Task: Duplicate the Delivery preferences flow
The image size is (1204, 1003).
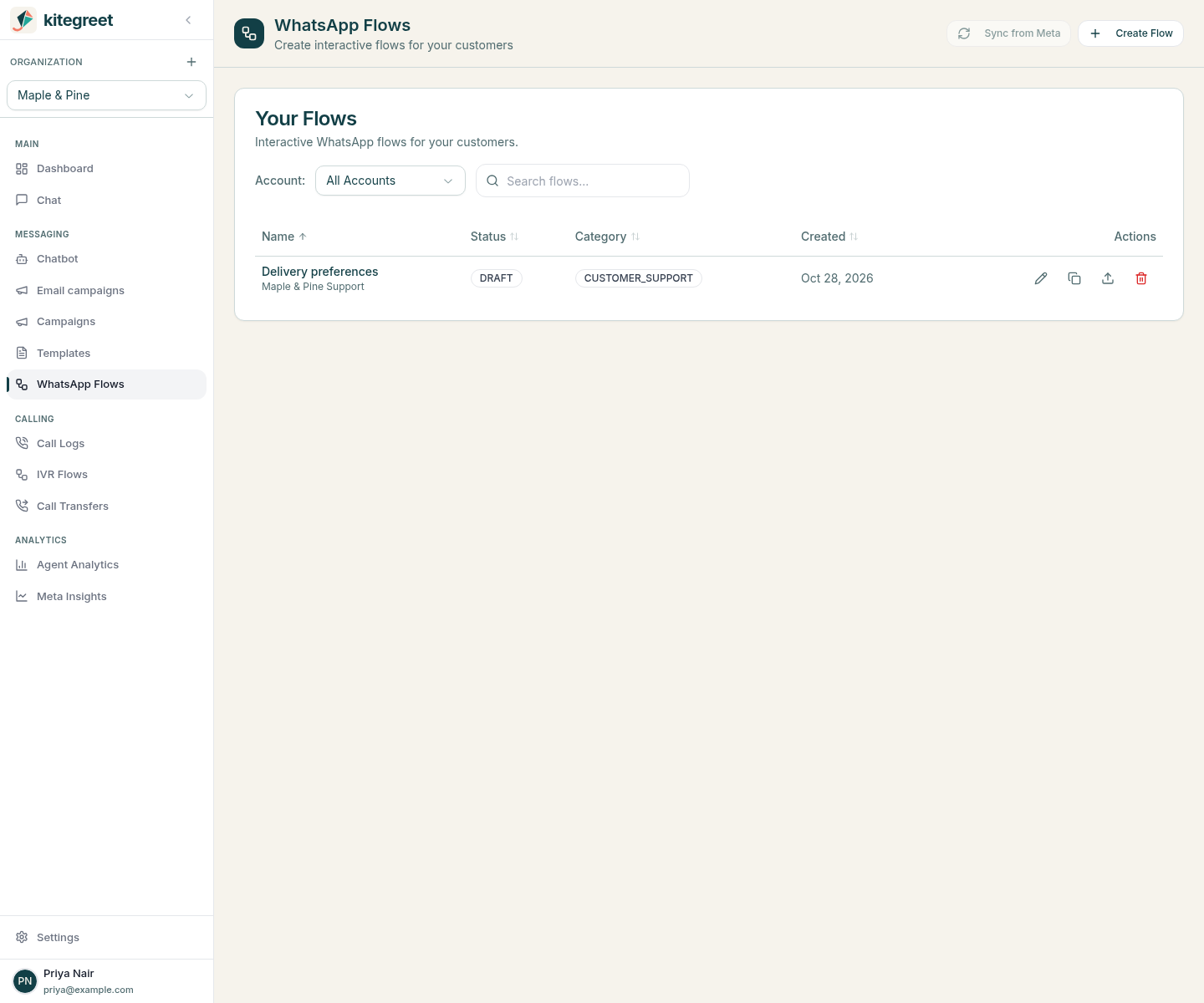Action: pyautogui.click(x=1074, y=278)
